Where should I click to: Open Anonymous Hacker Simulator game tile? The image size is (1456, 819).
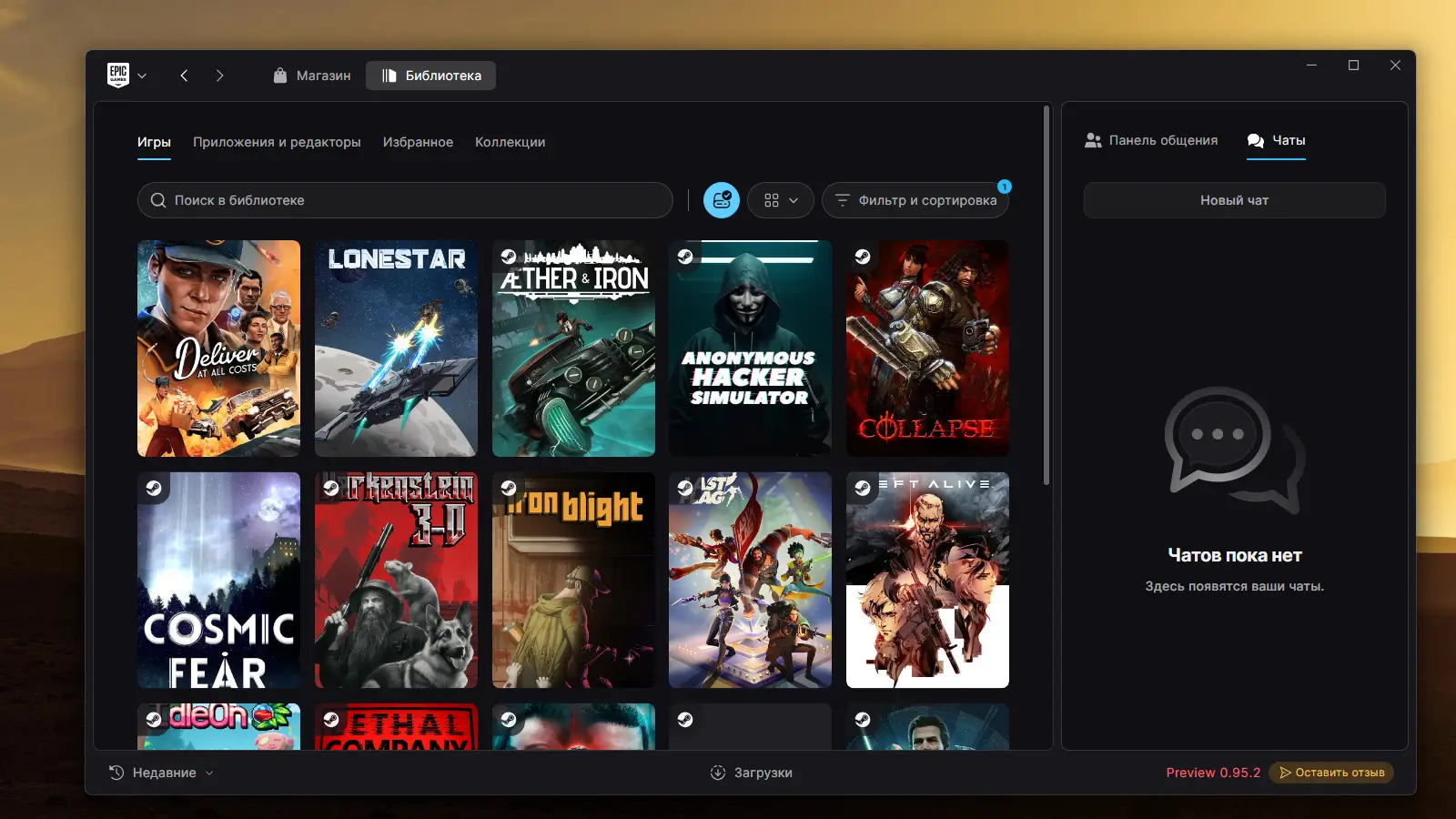point(750,349)
